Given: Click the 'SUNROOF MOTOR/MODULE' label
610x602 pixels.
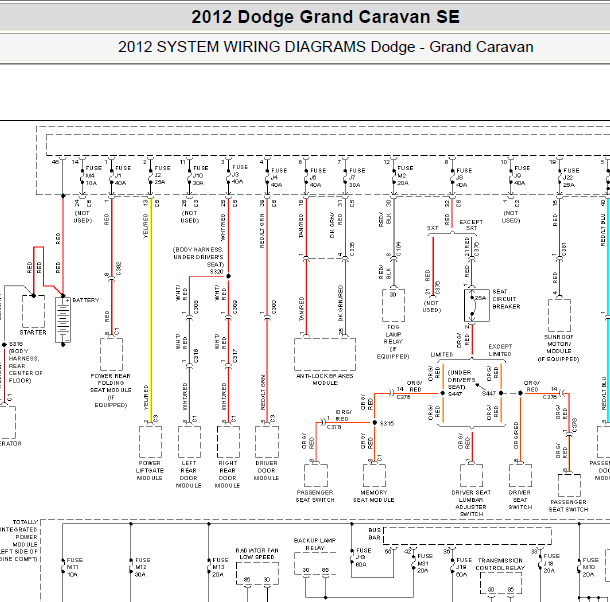Looking at the screenshot, I should coord(559,344).
